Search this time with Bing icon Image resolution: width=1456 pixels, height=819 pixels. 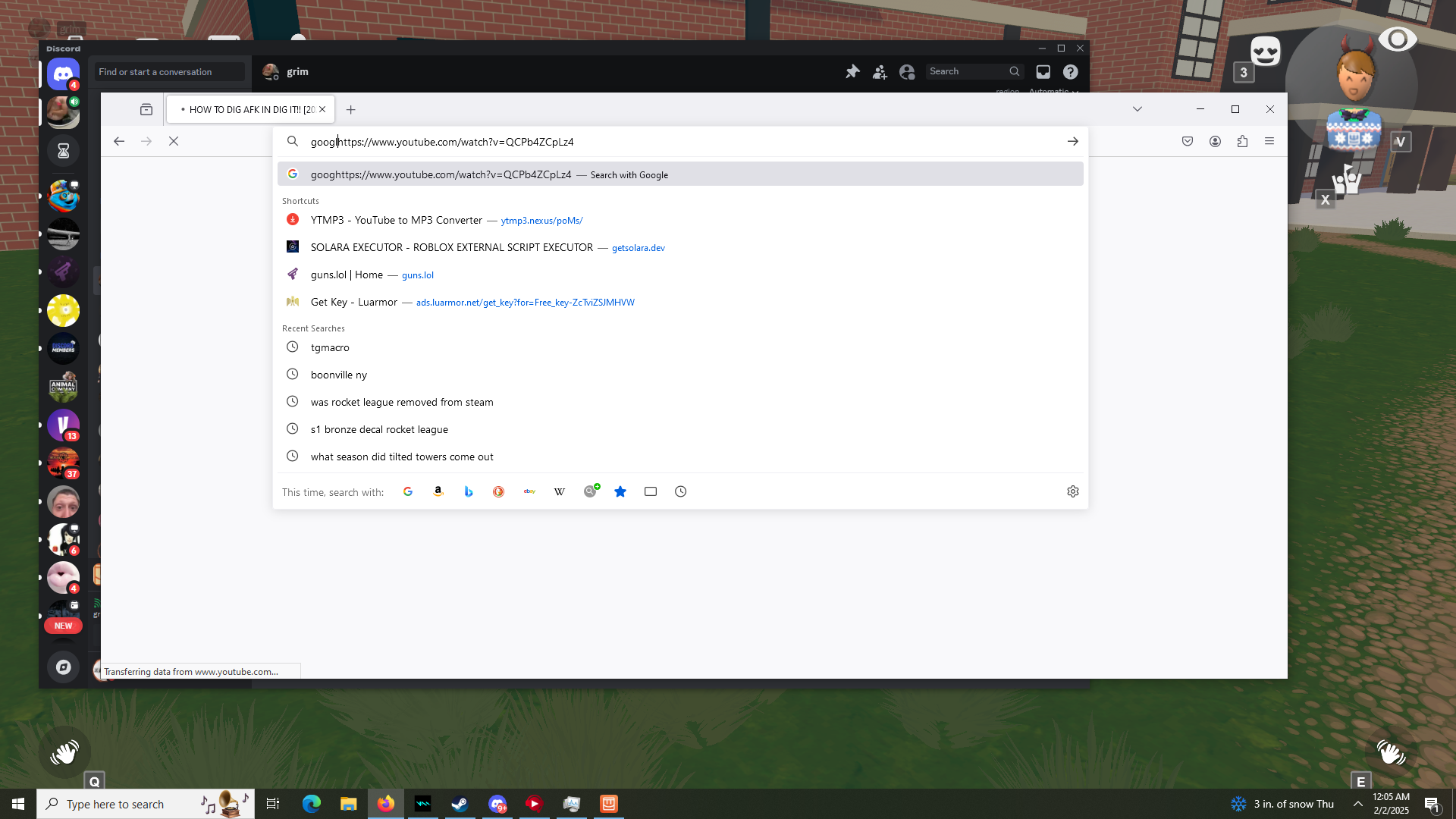tap(469, 491)
